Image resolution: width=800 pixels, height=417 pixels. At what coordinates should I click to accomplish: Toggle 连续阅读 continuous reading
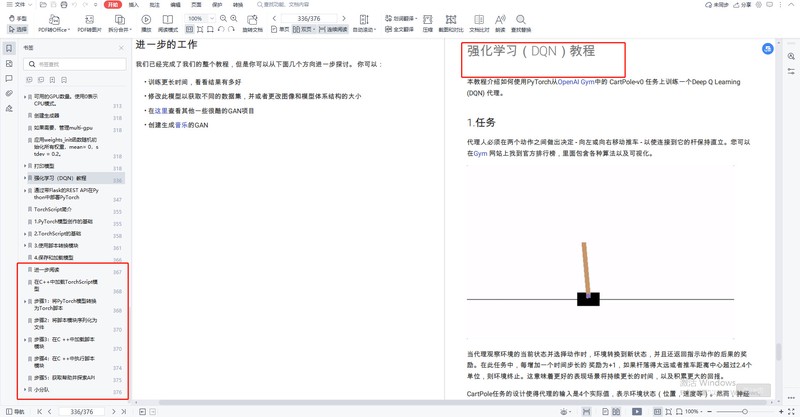(x=333, y=30)
